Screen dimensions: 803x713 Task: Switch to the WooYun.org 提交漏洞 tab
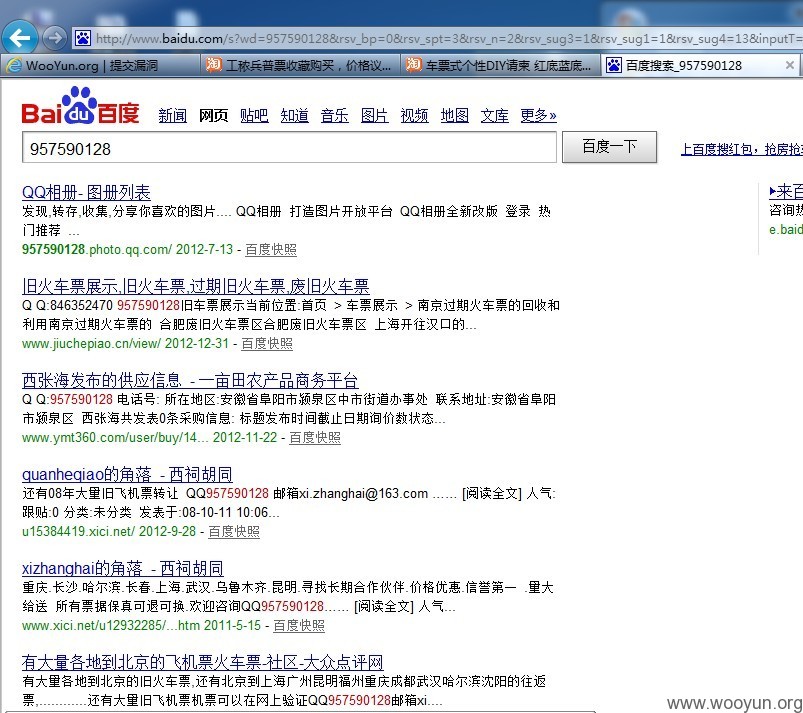[100, 65]
